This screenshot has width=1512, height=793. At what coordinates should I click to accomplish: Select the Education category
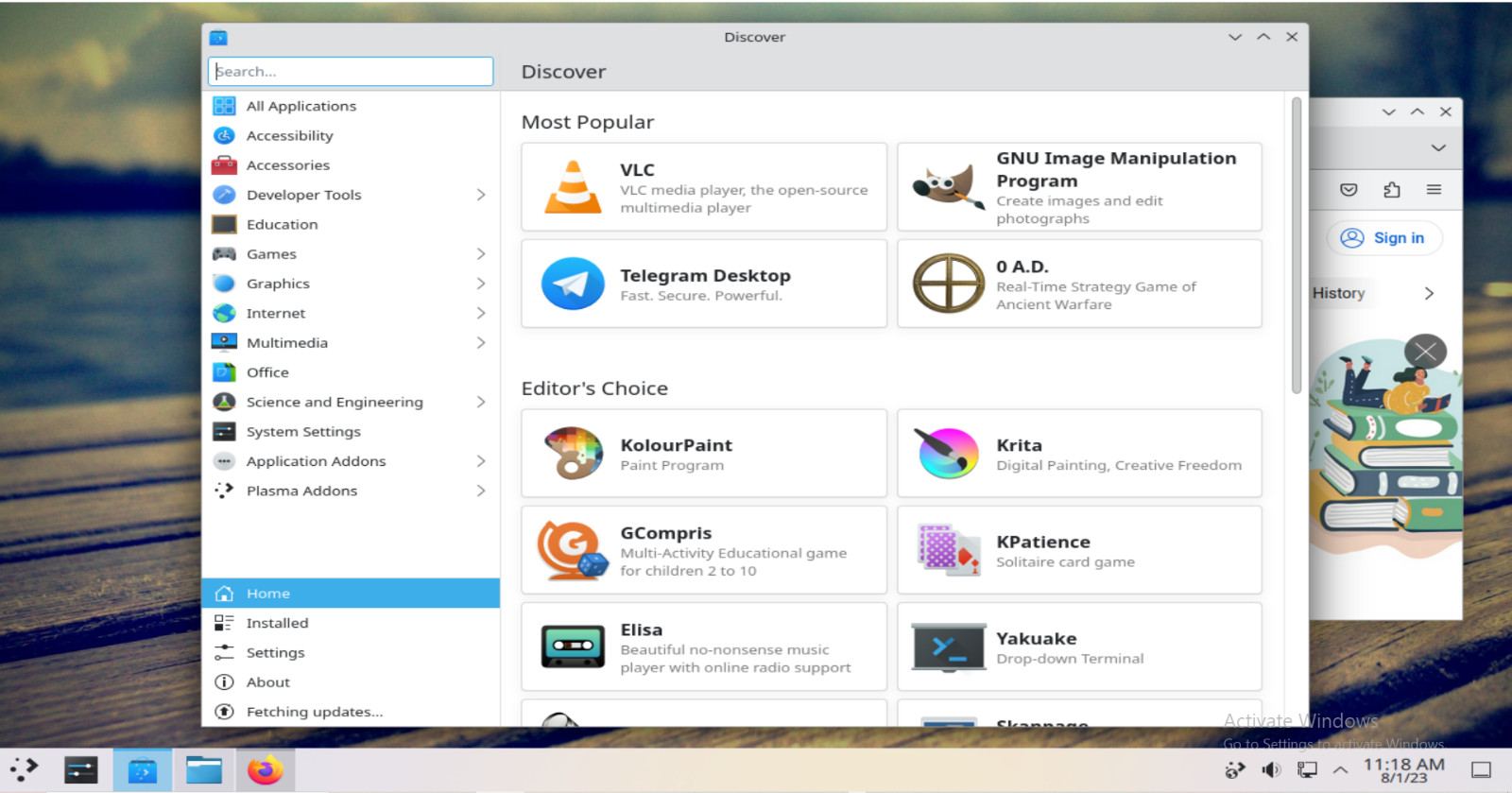pos(351,224)
